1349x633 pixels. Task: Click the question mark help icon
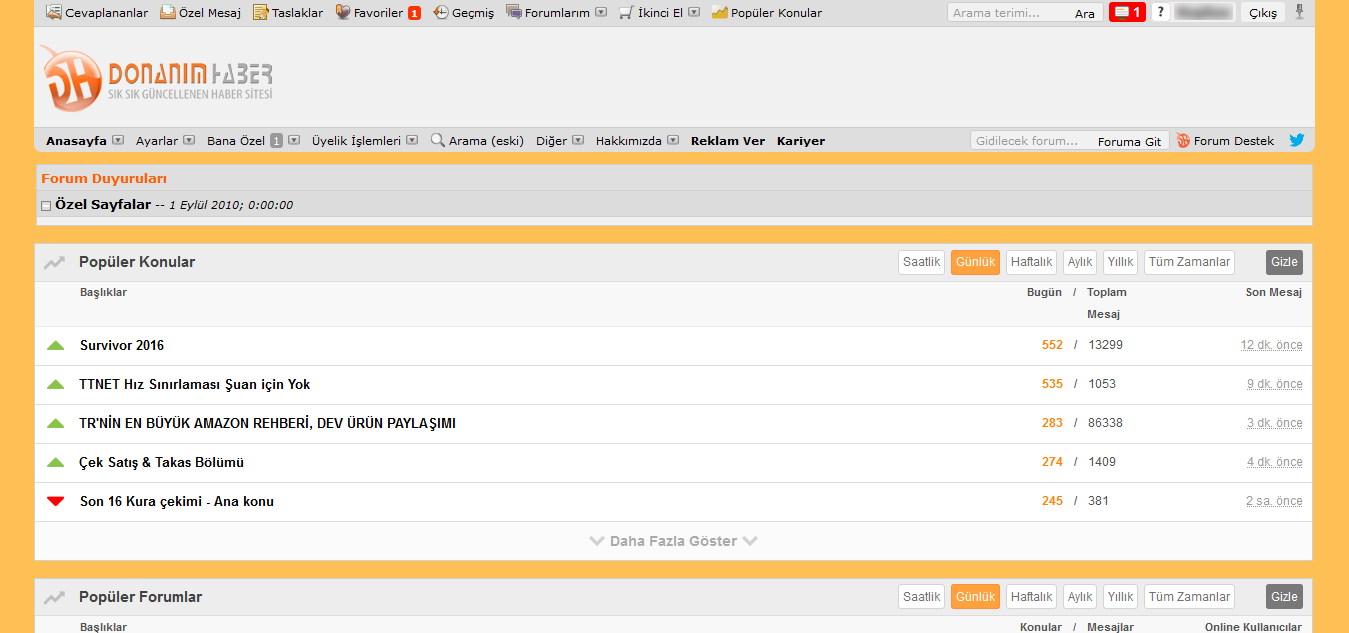(x=1160, y=12)
